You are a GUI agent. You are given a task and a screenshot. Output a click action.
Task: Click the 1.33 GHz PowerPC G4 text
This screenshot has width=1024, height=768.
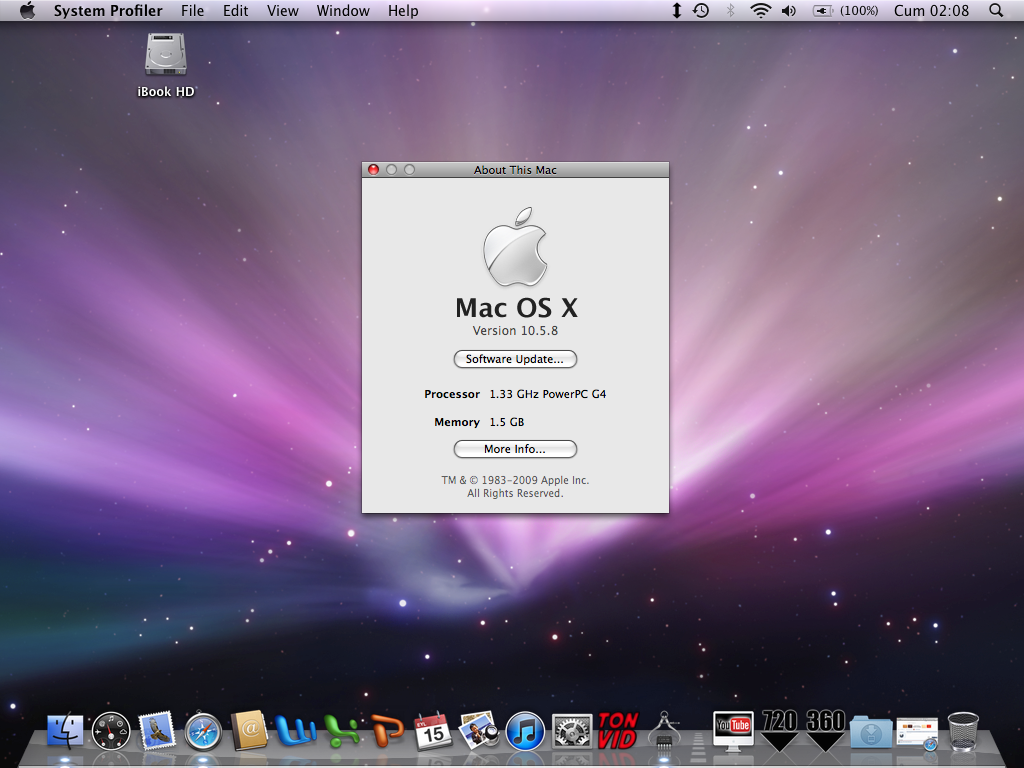[x=548, y=394]
